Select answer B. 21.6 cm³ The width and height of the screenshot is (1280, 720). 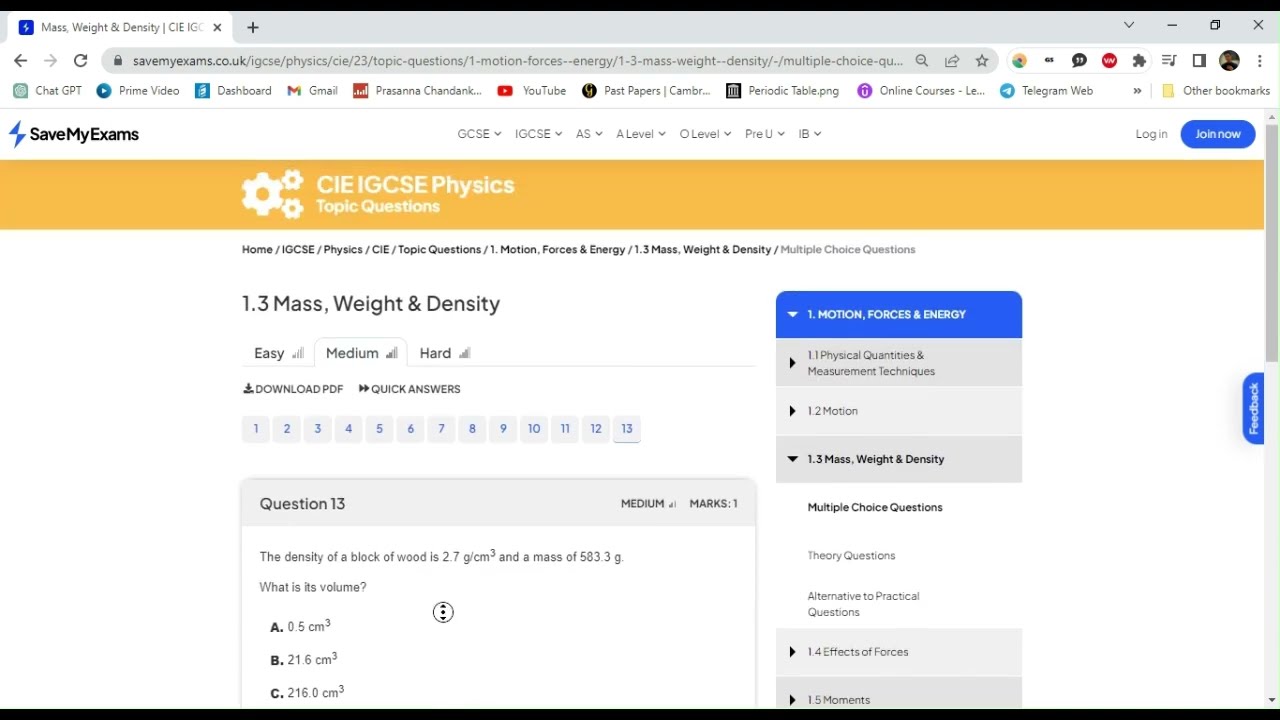tap(304, 659)
